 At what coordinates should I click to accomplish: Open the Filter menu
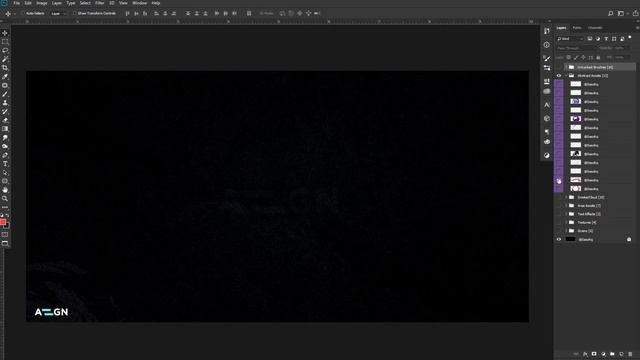[x=100, y=3]
